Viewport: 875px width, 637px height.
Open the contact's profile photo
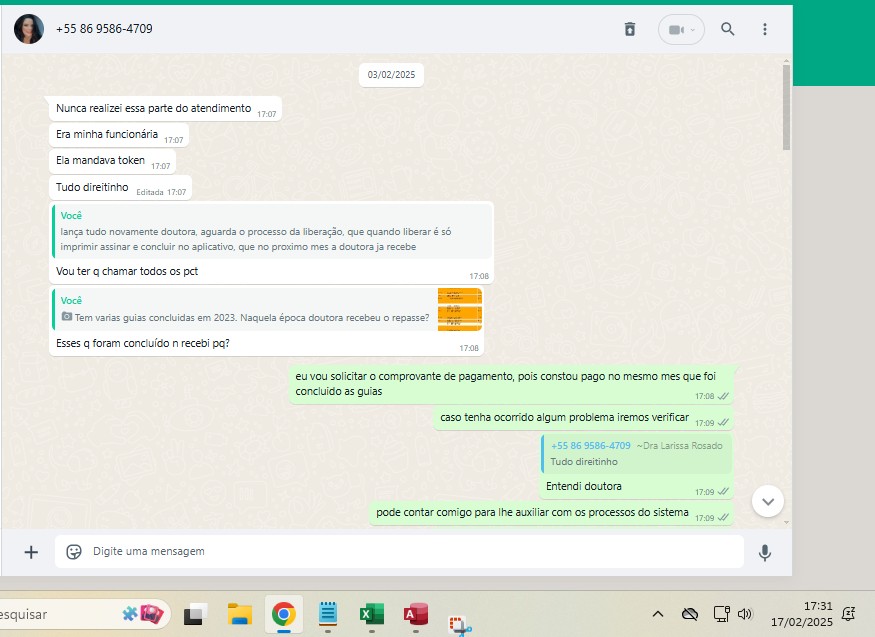[x=28, y=29]
